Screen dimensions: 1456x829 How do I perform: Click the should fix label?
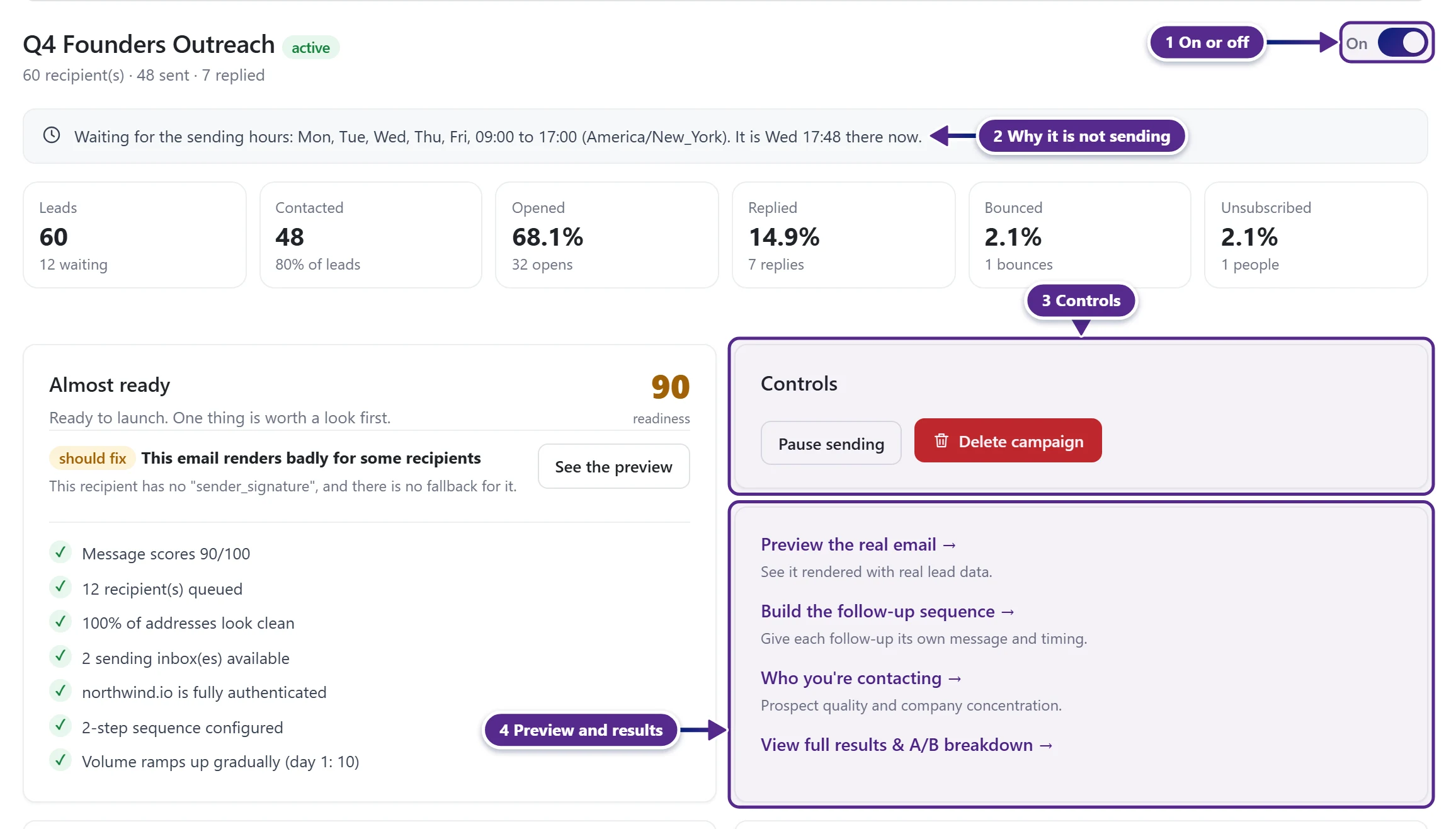pos(93,458)
